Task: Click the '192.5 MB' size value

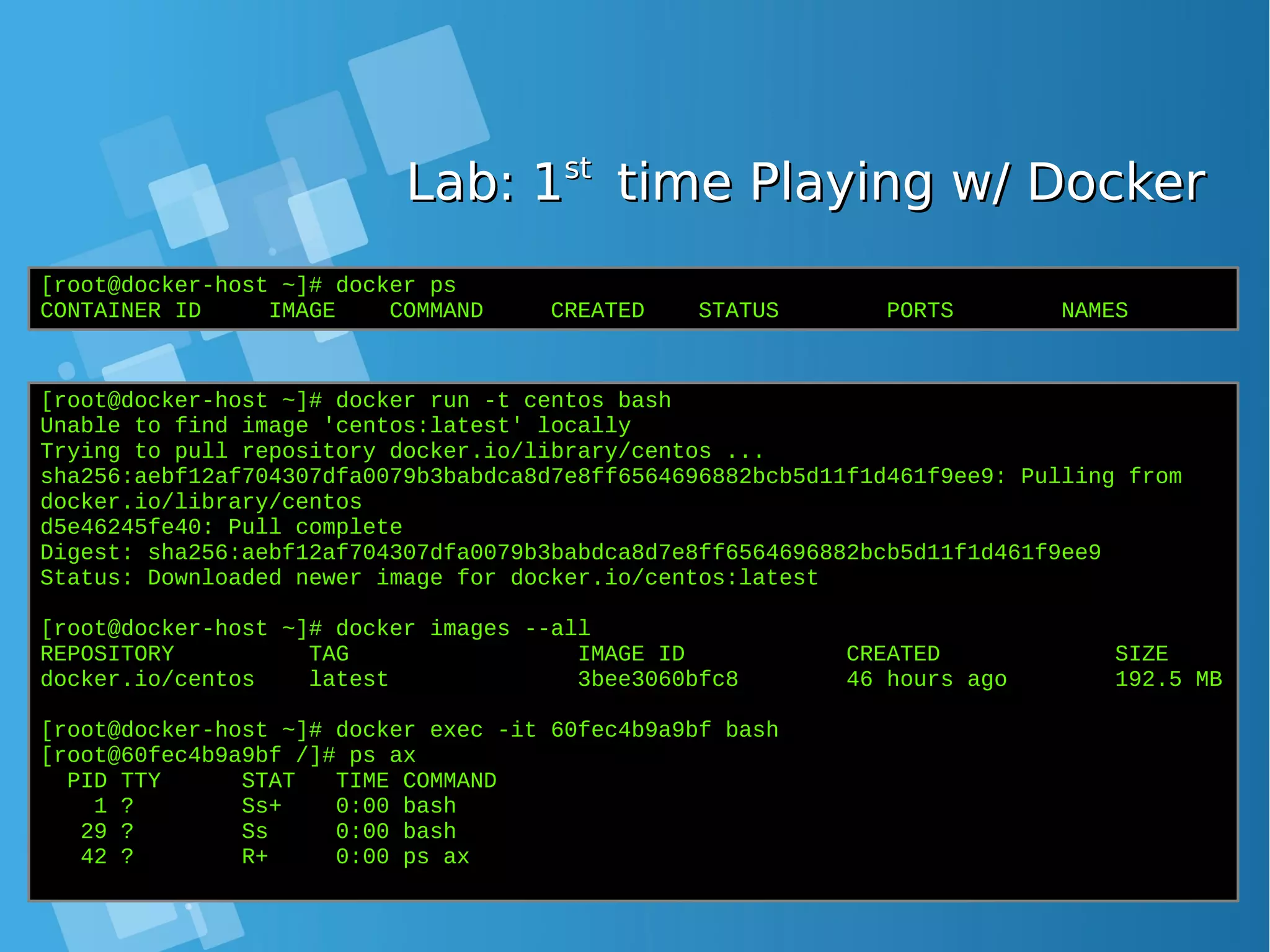Action: click(1168, 679)
